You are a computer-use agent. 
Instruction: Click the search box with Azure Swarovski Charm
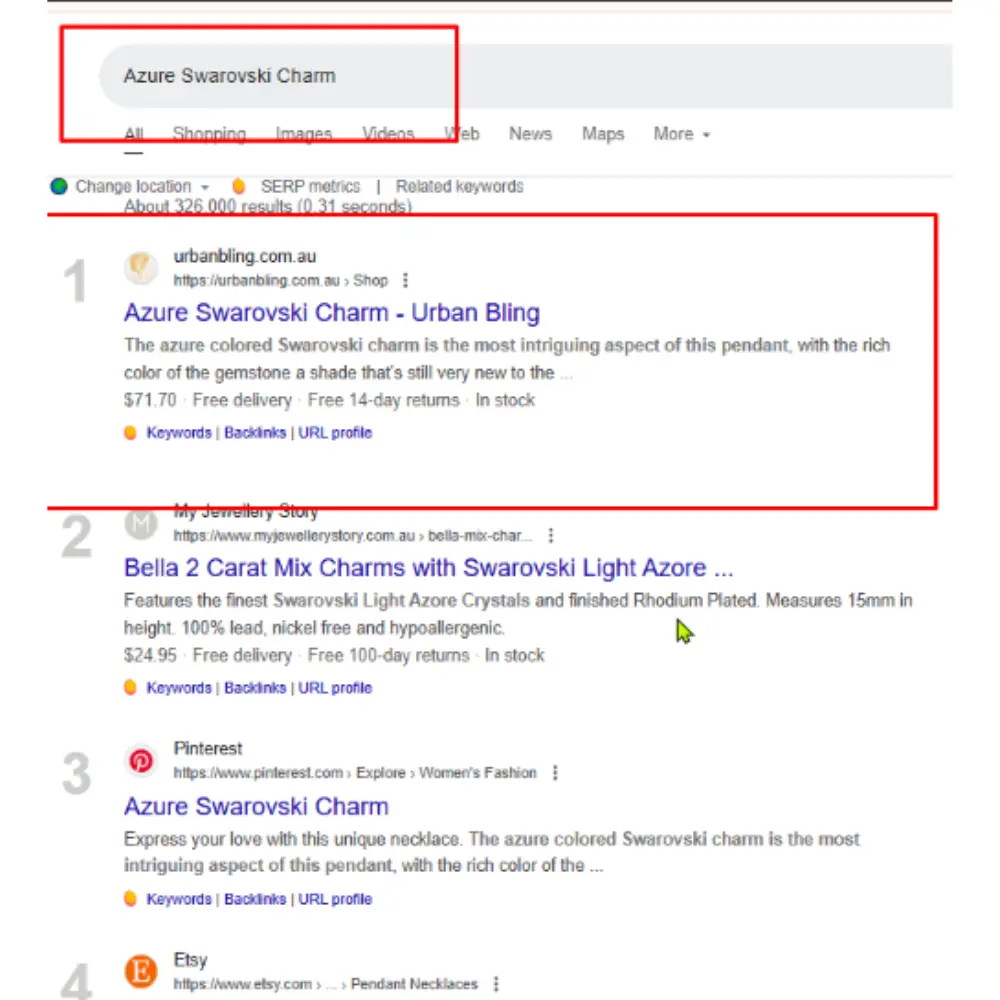[x=500, y=76]
